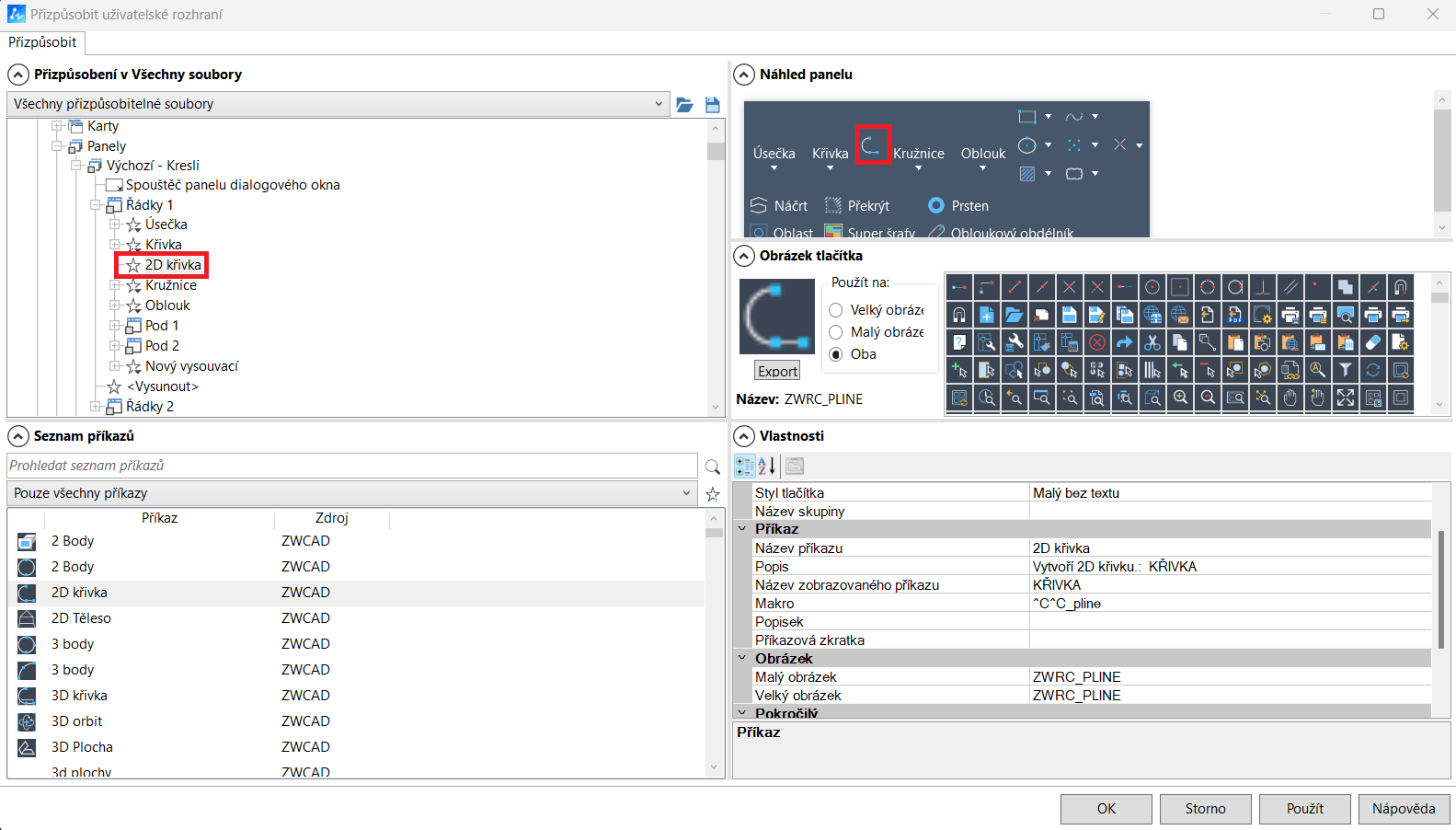
Task: Collapse the Seznam příkazů section
Action: [x=17, y=436]
